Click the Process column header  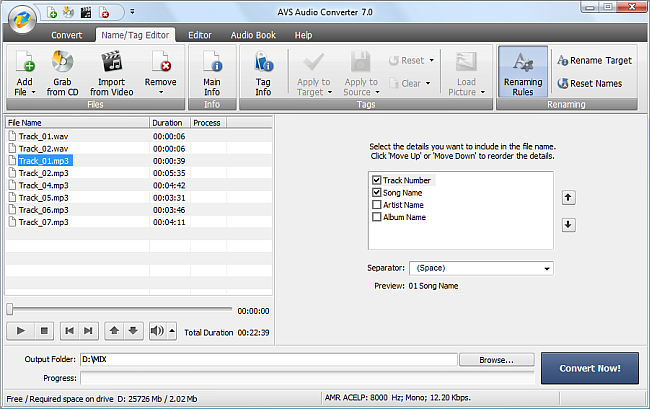point(209,123)
